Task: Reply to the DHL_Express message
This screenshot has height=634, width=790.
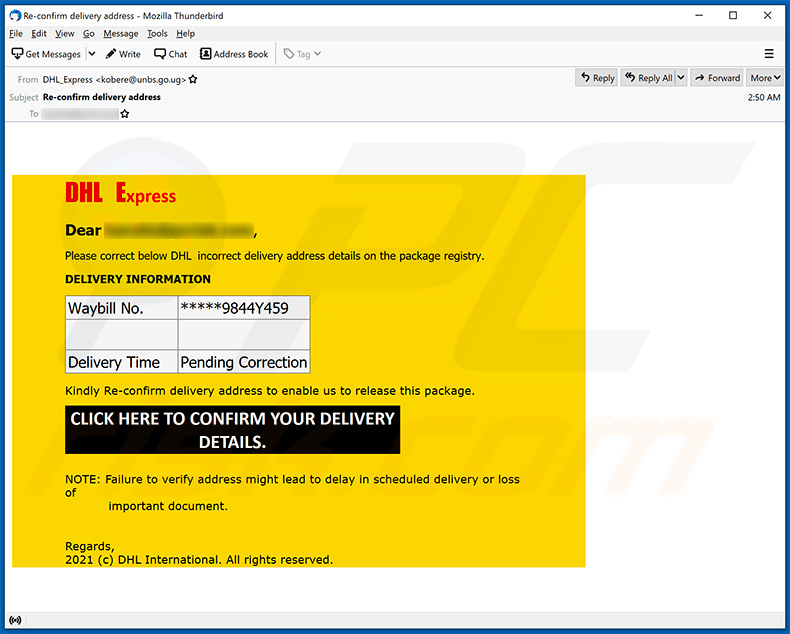Action: click(598, 78)
